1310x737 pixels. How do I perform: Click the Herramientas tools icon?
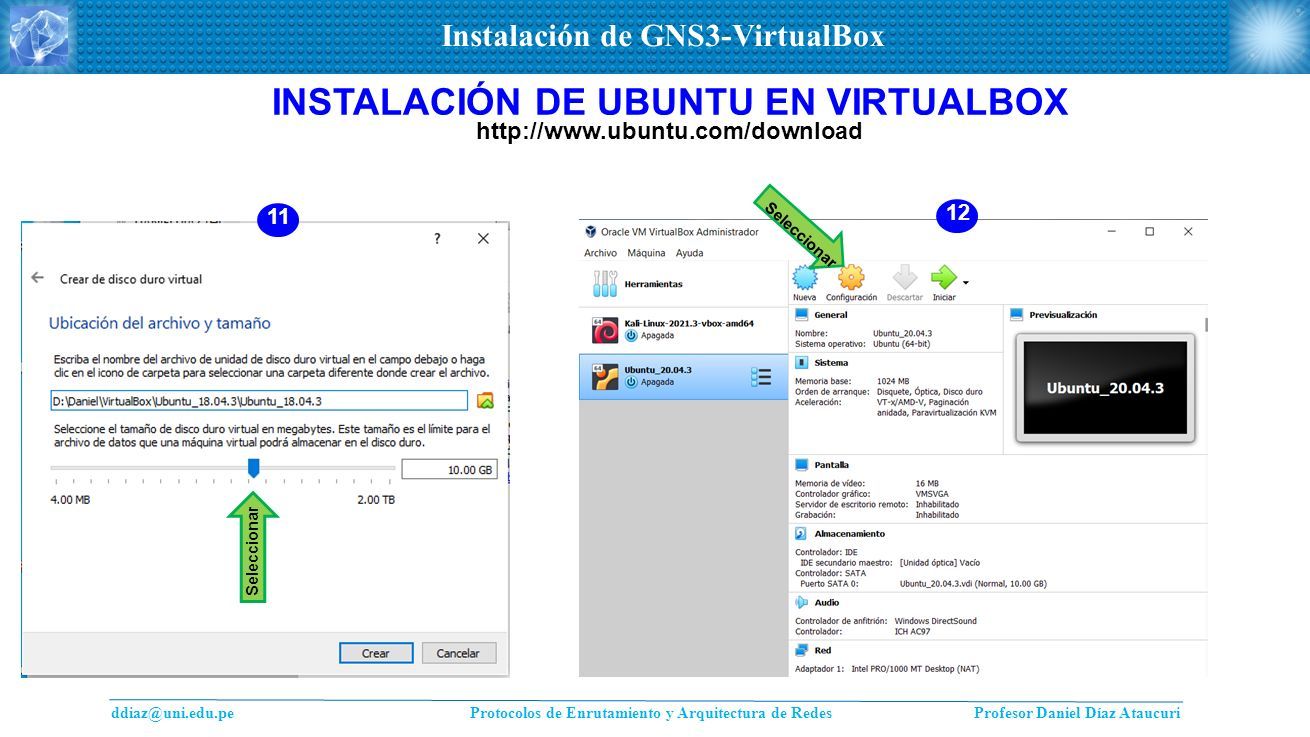(x=605, y=284)
